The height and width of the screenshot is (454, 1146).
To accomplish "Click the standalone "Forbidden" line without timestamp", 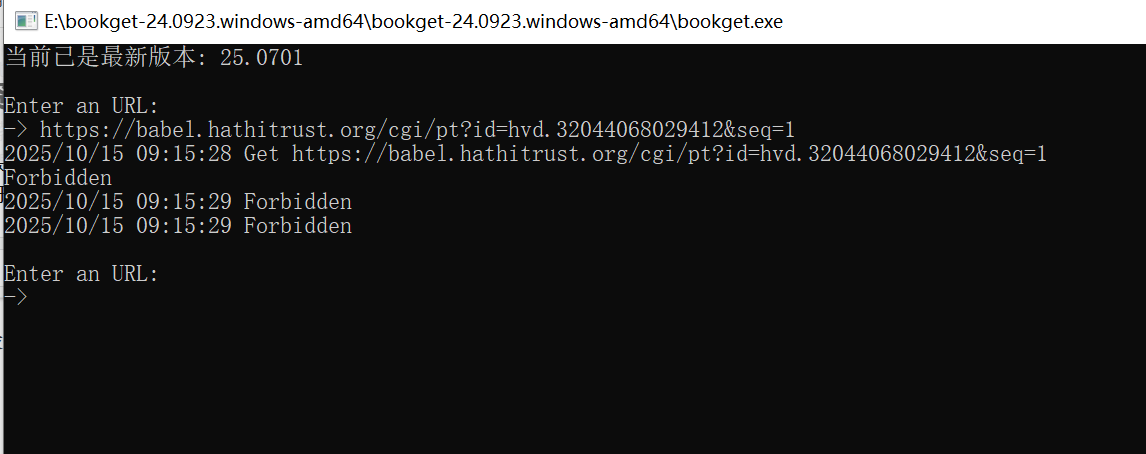I will pyautogui.click(x=58, y=178).
